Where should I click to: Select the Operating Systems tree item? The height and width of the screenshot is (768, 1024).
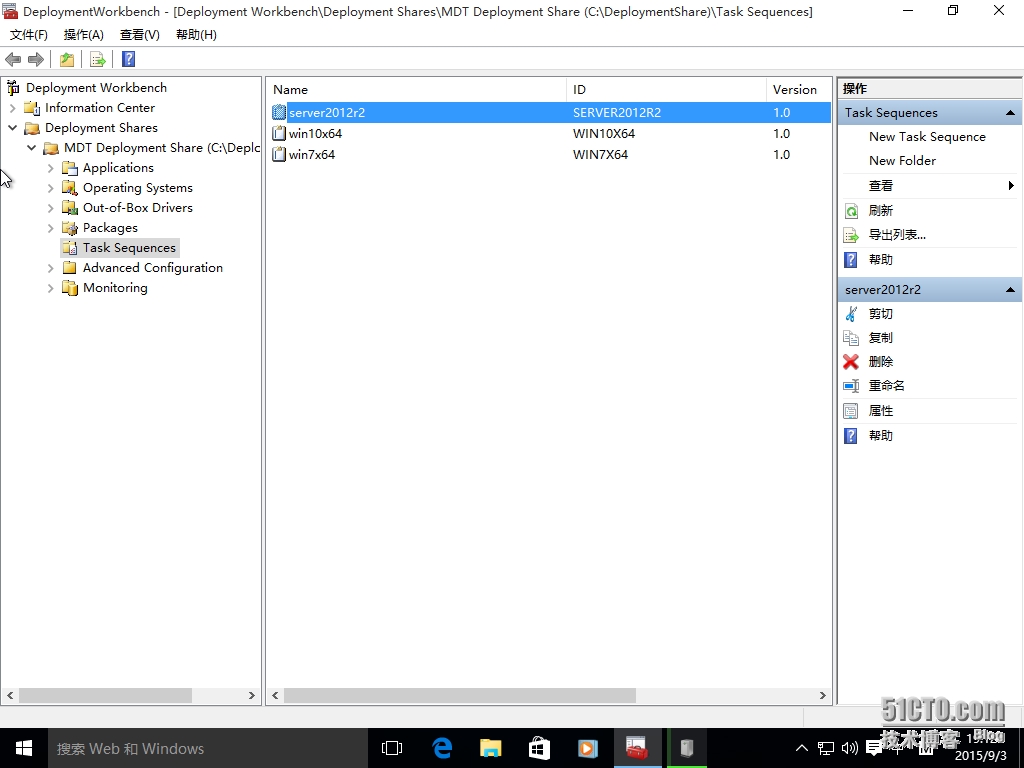coord(137,188)
